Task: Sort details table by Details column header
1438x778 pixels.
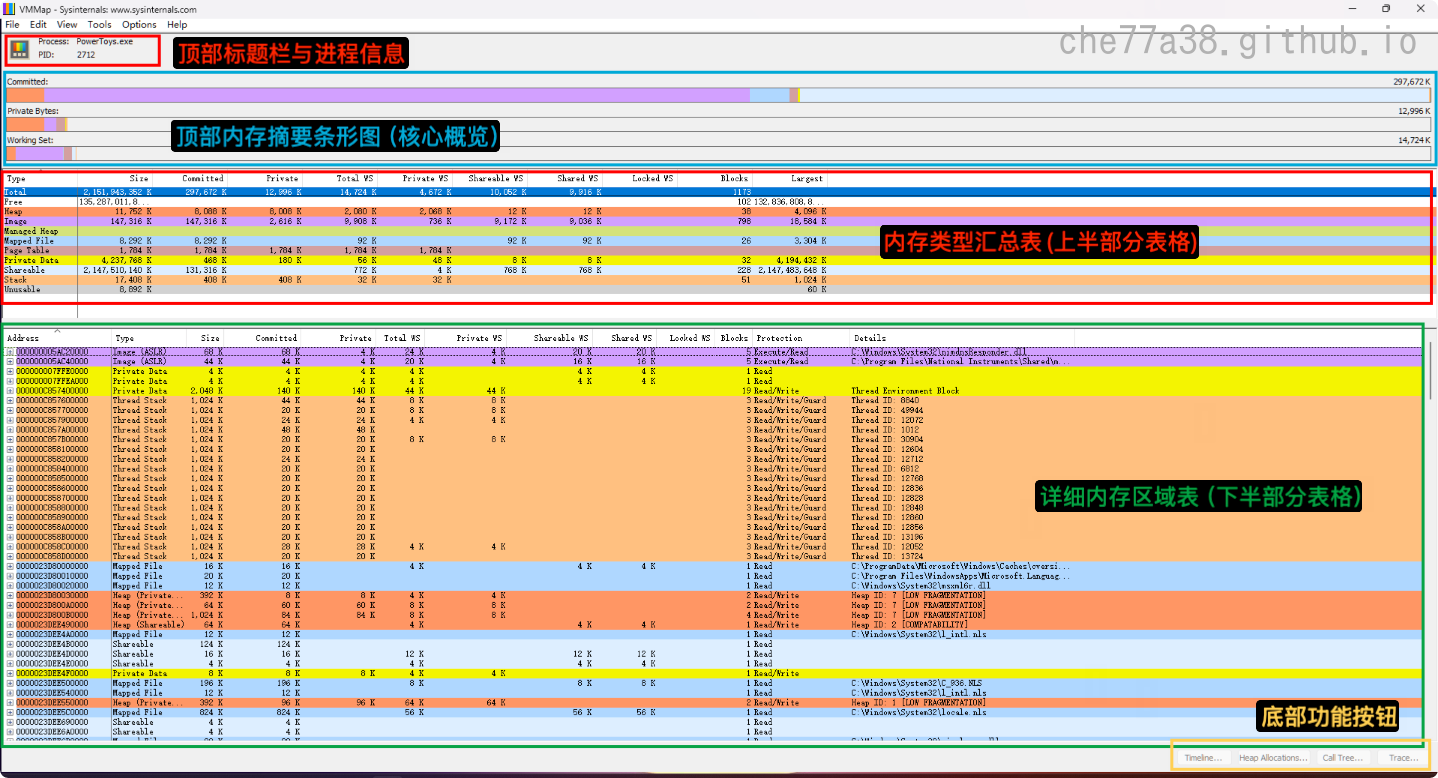Action: click(962, 338)
